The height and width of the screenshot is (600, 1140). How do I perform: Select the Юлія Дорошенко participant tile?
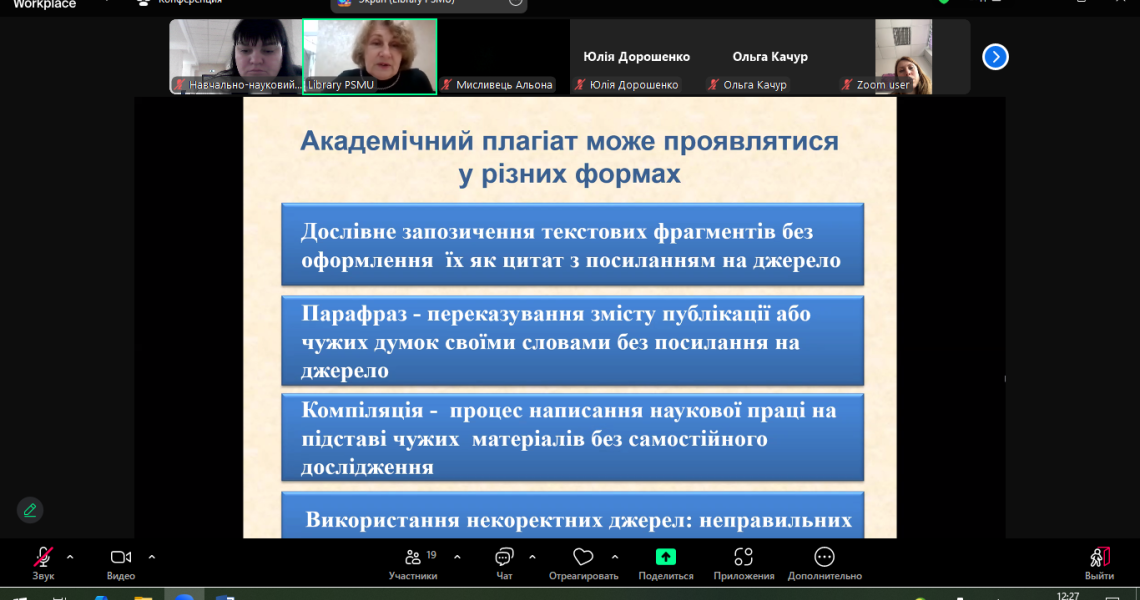coord(636,57)
